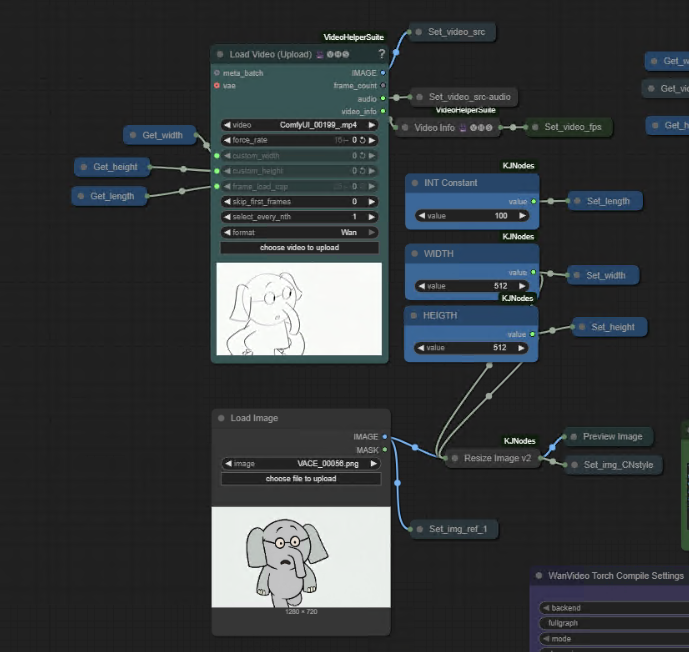Select next video with right arrow
This screenshot has height=652, width=689.
372,125
